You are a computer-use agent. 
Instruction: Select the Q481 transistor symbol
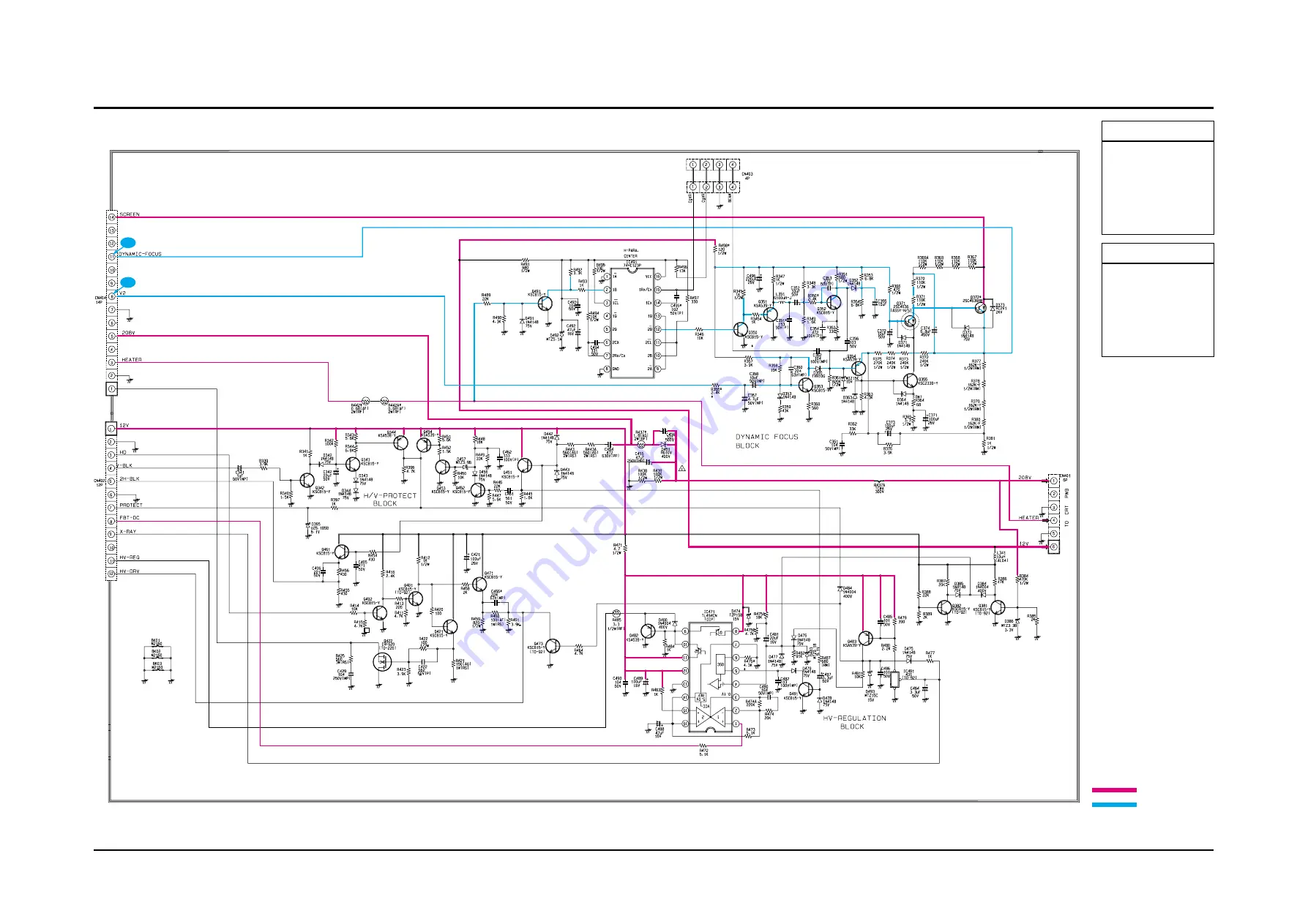(806, 690)
